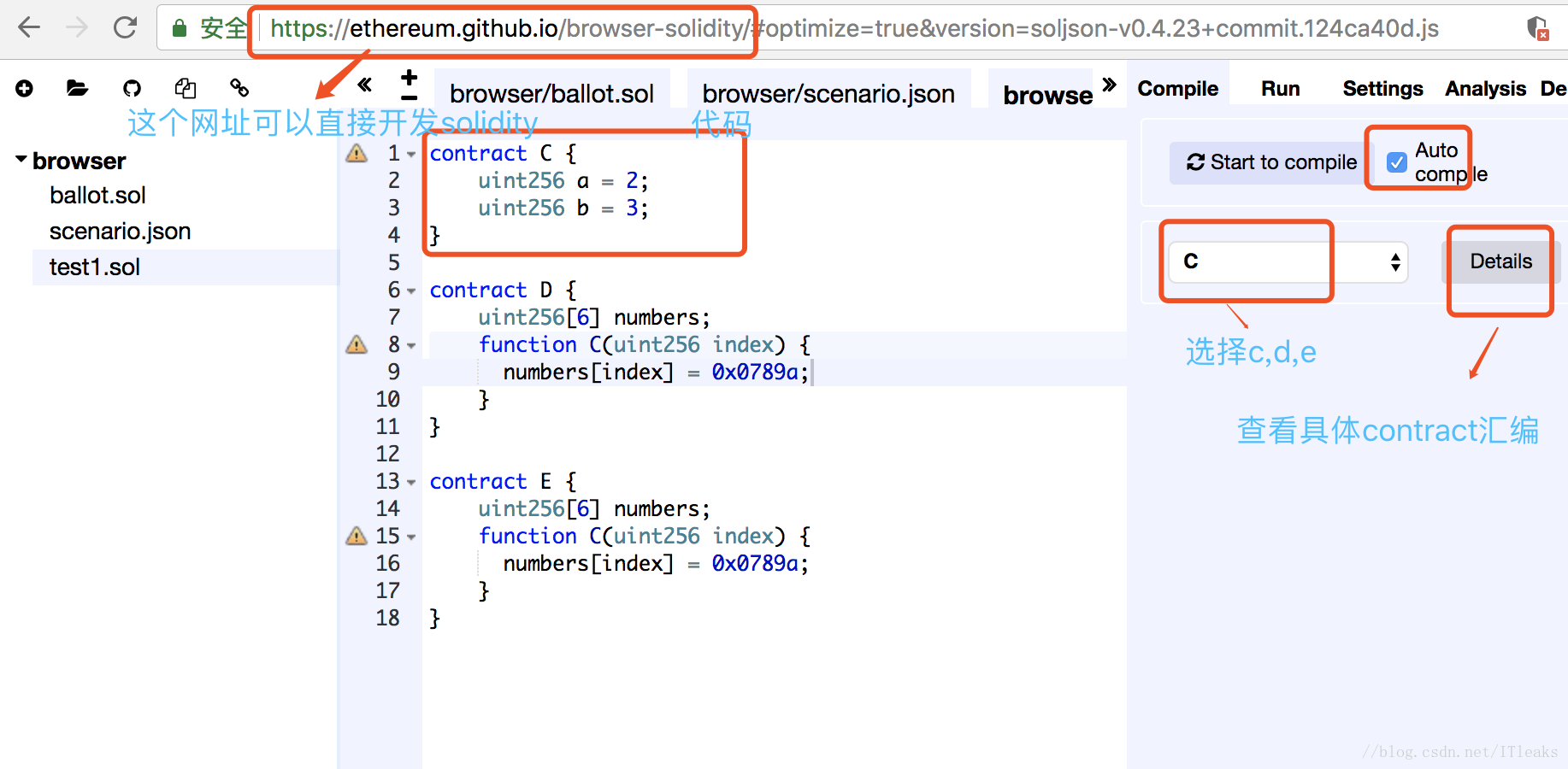The height and width of the screenshot is (769, 1568).
Task: Open the Run tab
Action: click(x=1280, y=88)
